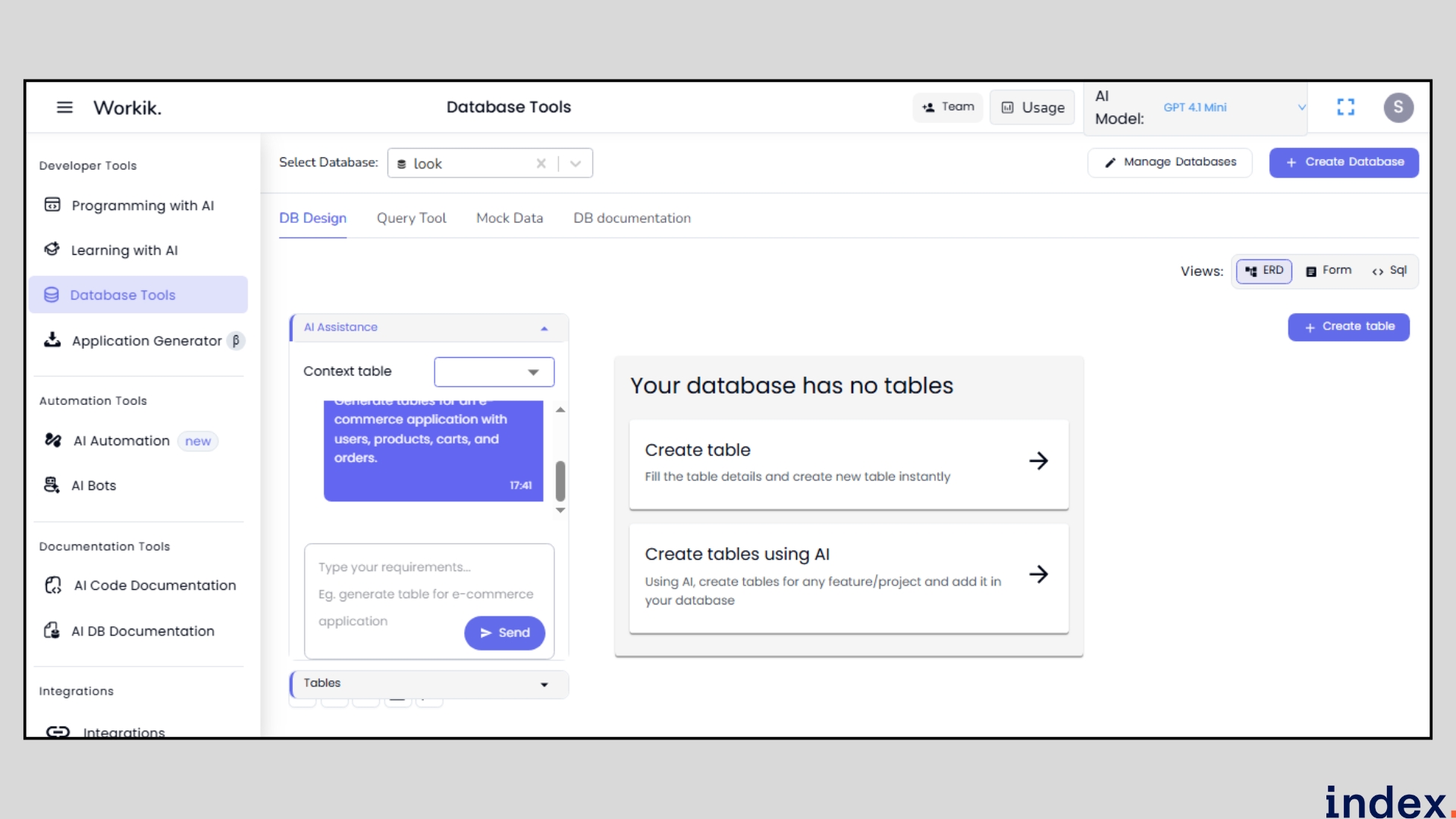This screenshot has width=1456, height=819.
Task: Open AI Bots sidebar item
Action: click(x=93, y=486)
